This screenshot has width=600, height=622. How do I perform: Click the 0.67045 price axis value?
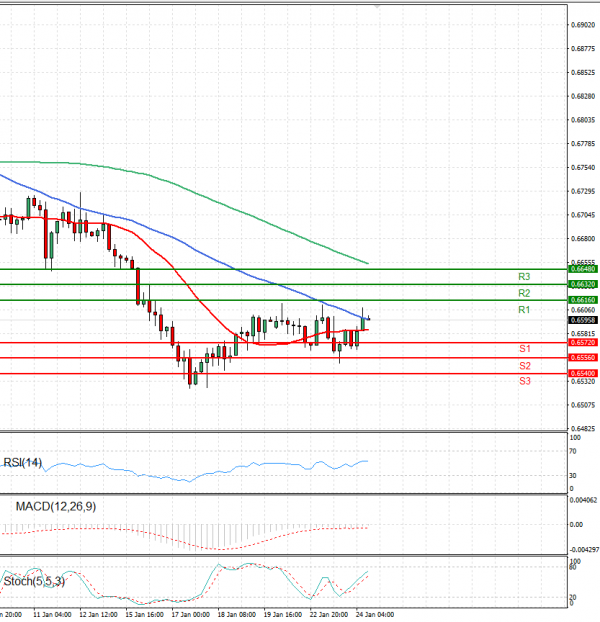583,215
